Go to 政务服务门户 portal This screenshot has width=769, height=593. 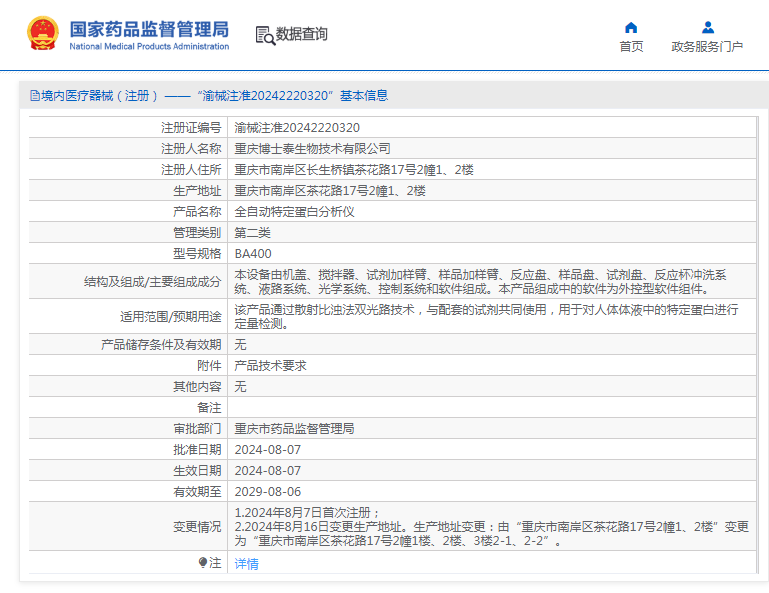tap(707, 46)
